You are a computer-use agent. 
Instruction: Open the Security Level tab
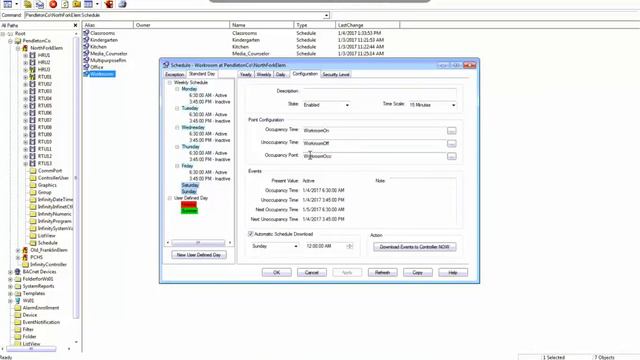336,75
